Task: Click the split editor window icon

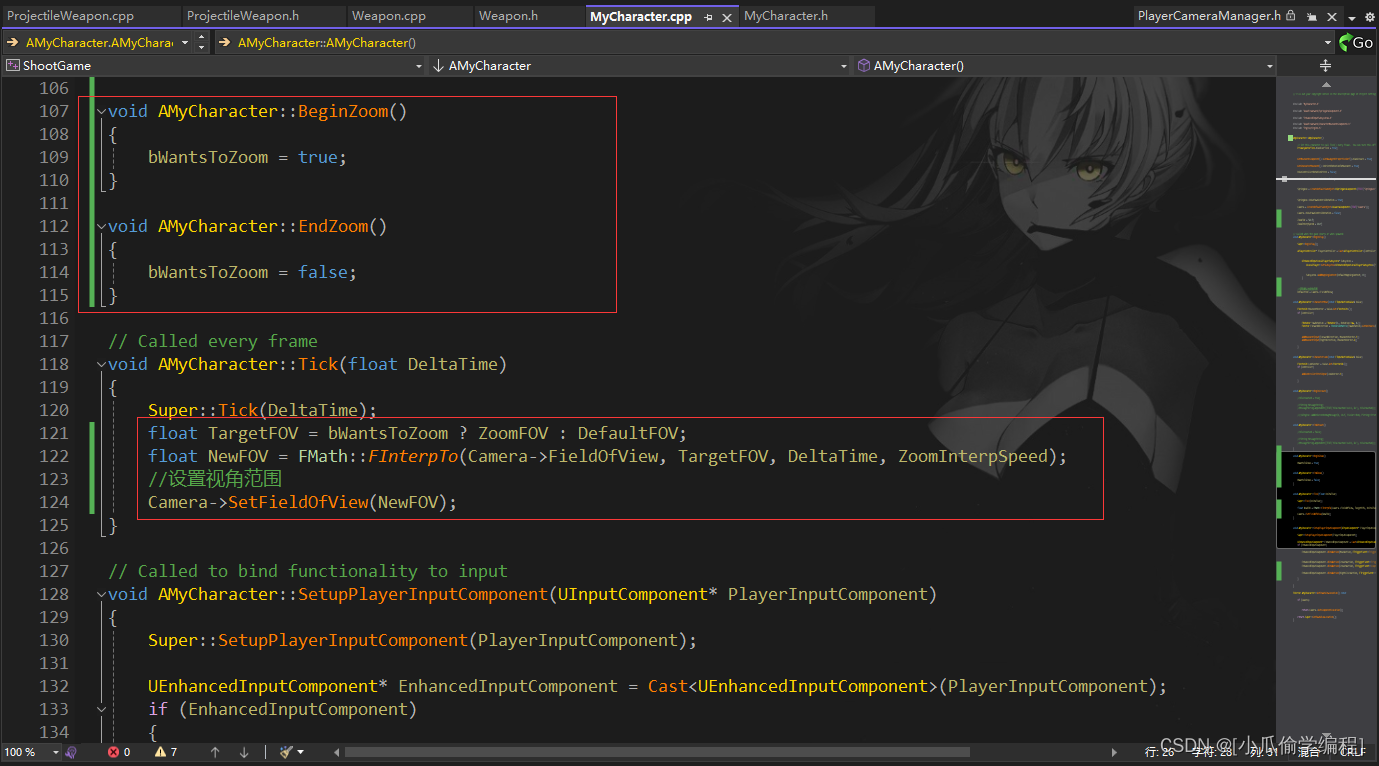Action: [1326, 65]
